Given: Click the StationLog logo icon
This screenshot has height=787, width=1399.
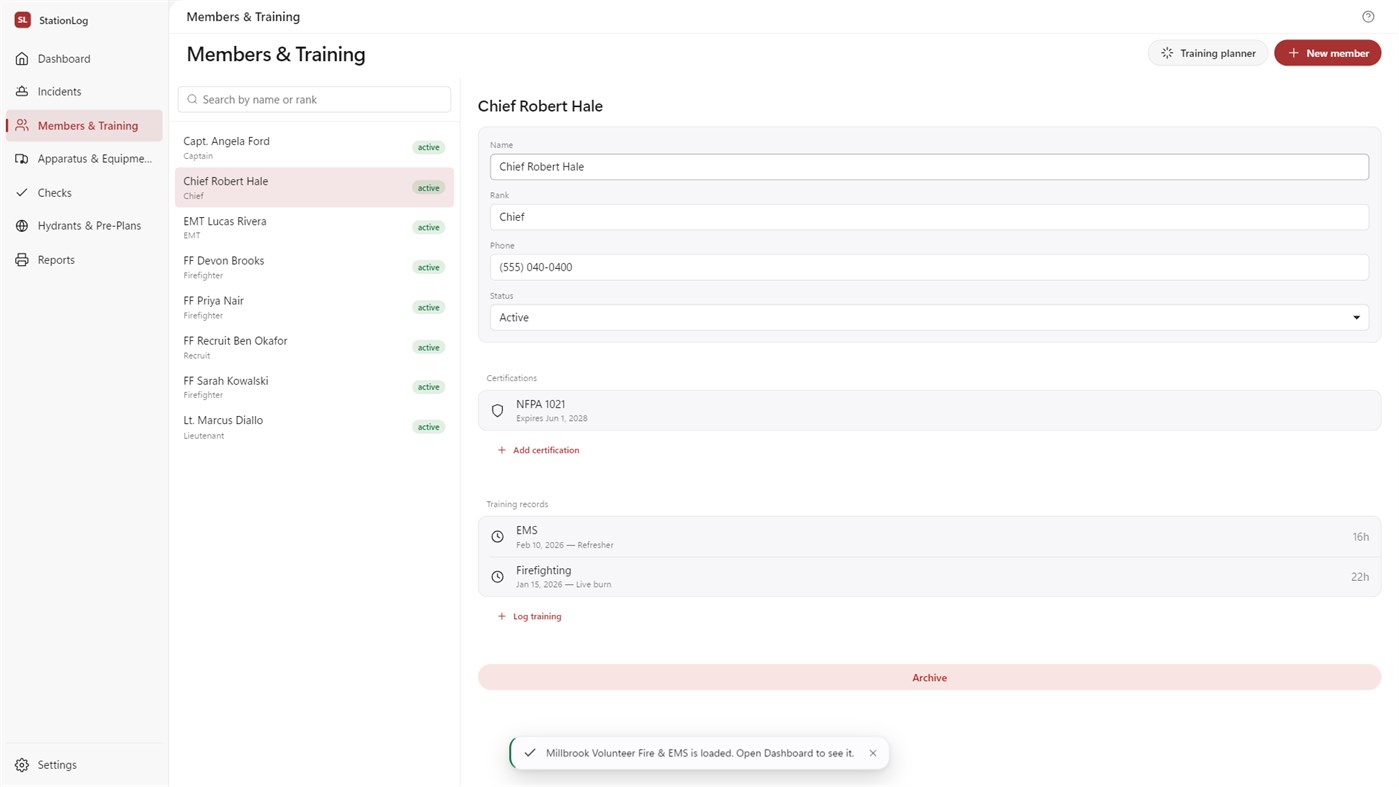Looking at the screenshot, I should coord(22,20).
